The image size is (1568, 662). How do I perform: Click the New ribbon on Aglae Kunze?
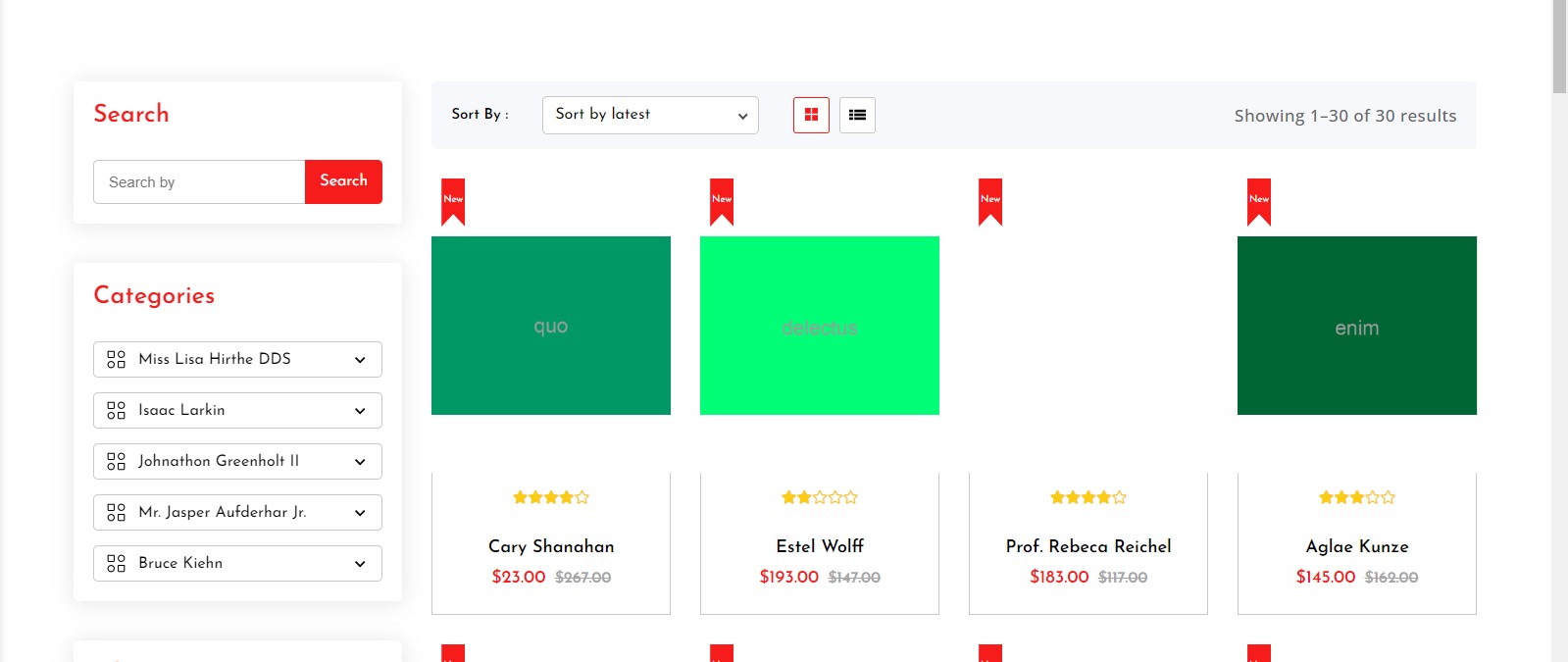coord(1259,201)
